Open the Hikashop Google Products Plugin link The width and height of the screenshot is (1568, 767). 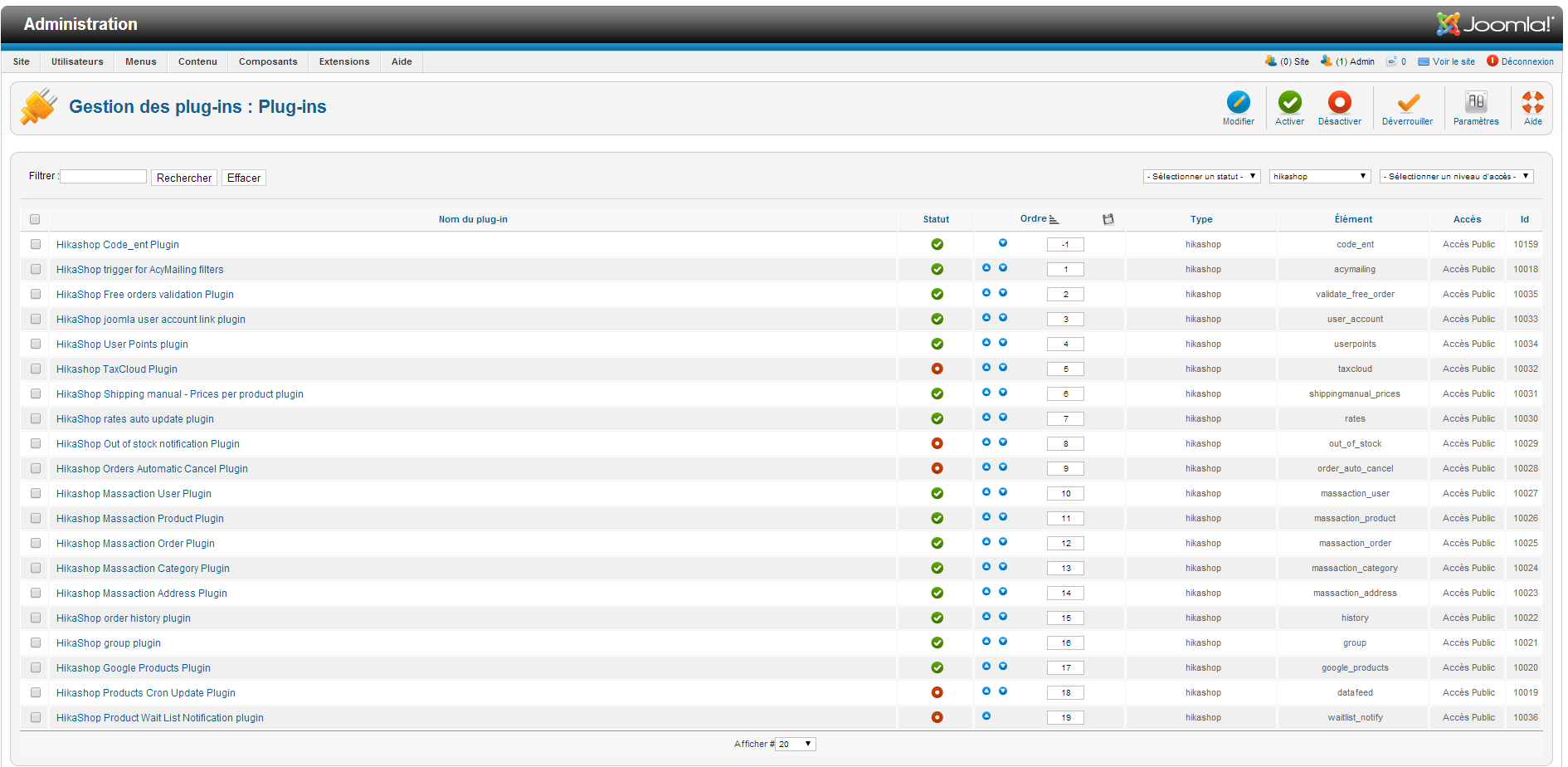pyautogui.click(x=134, y=667)
